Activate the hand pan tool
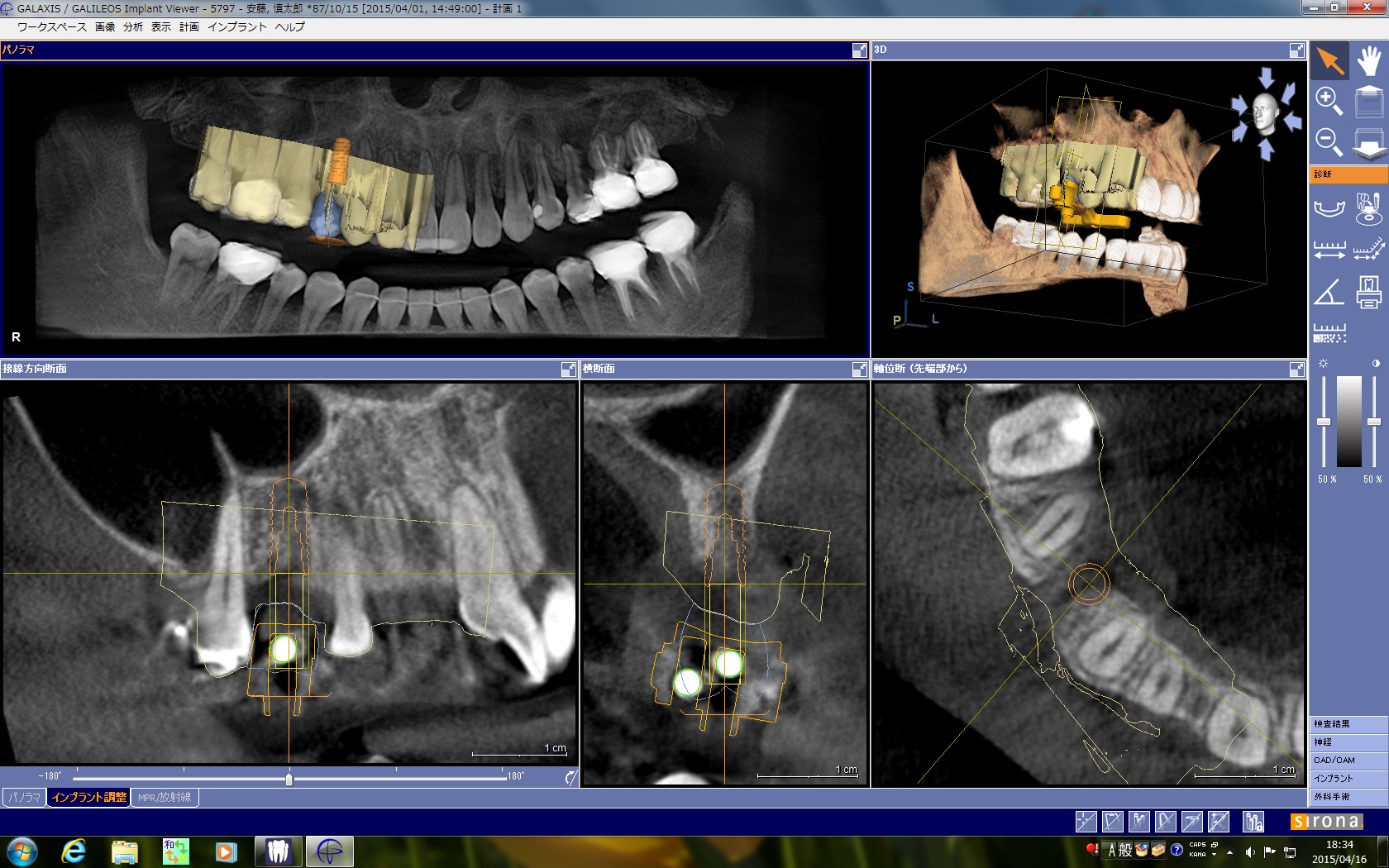Viewport: 1389px width, 868px height. pyautogui.click(x=1368, y=61)
